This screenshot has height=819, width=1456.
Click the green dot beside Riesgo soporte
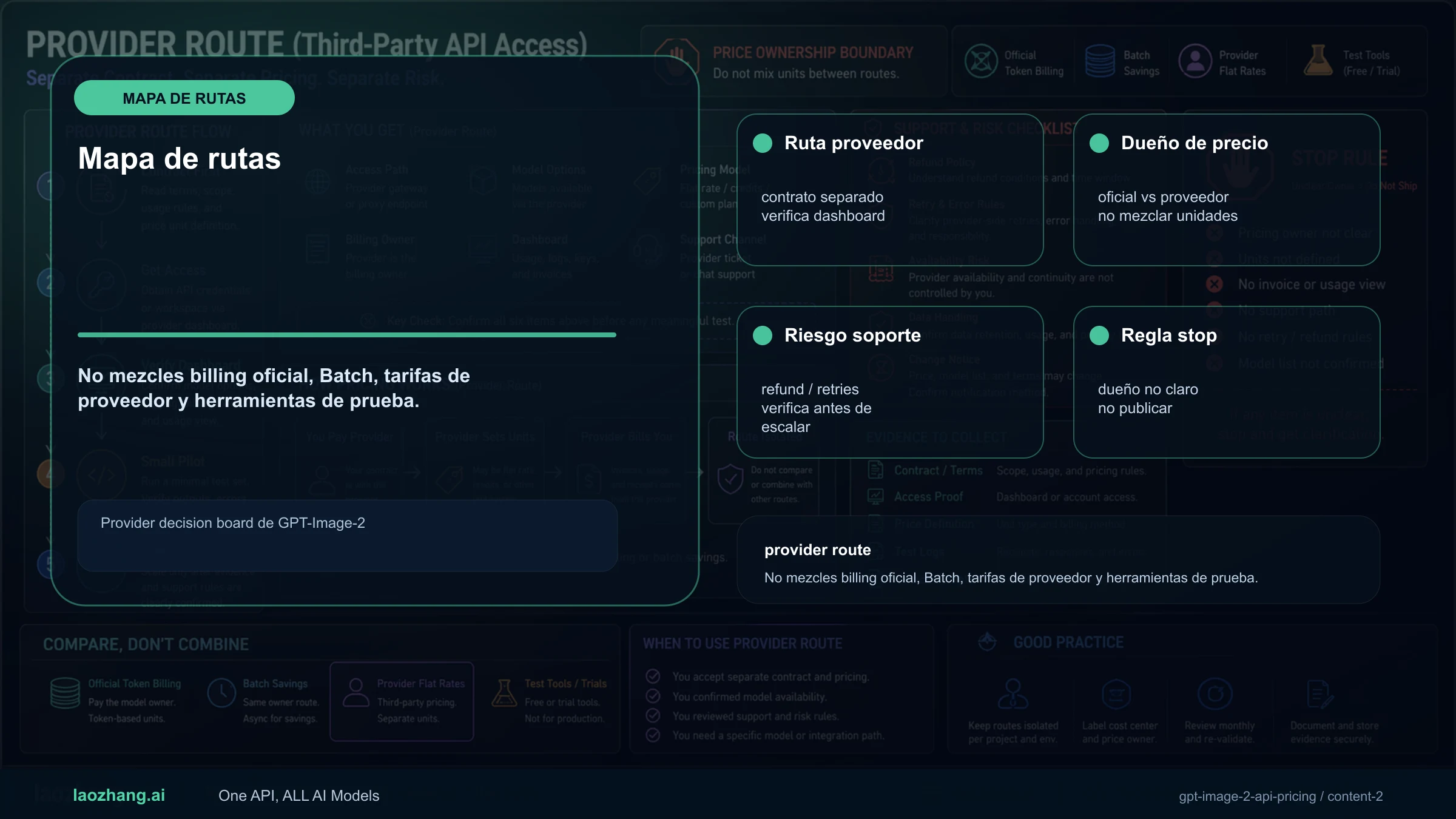(763, 335)
